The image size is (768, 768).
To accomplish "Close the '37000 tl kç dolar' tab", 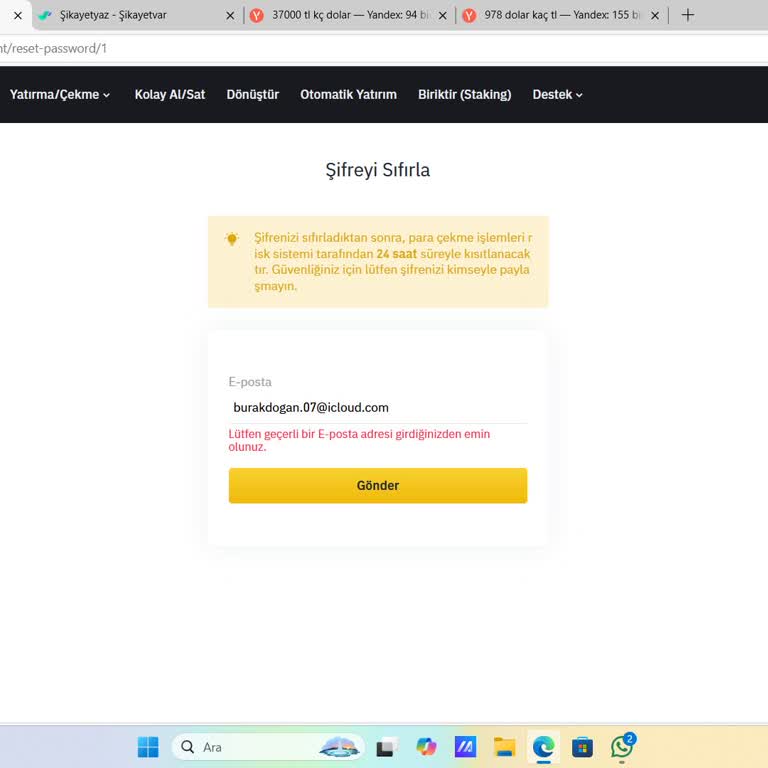I will (x=442, y=16).
